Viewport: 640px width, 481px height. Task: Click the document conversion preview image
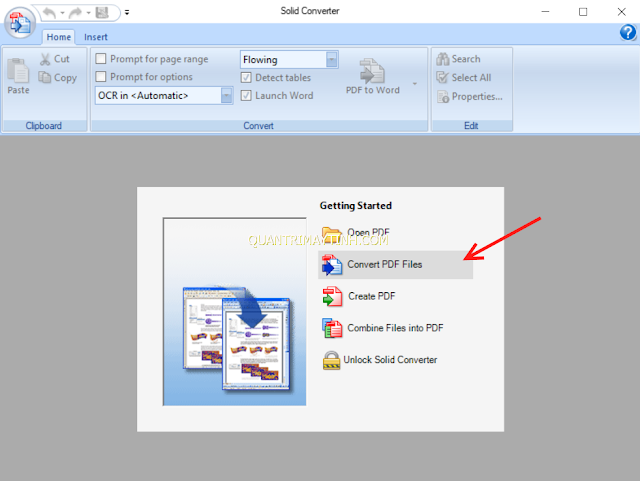(234, 312)
